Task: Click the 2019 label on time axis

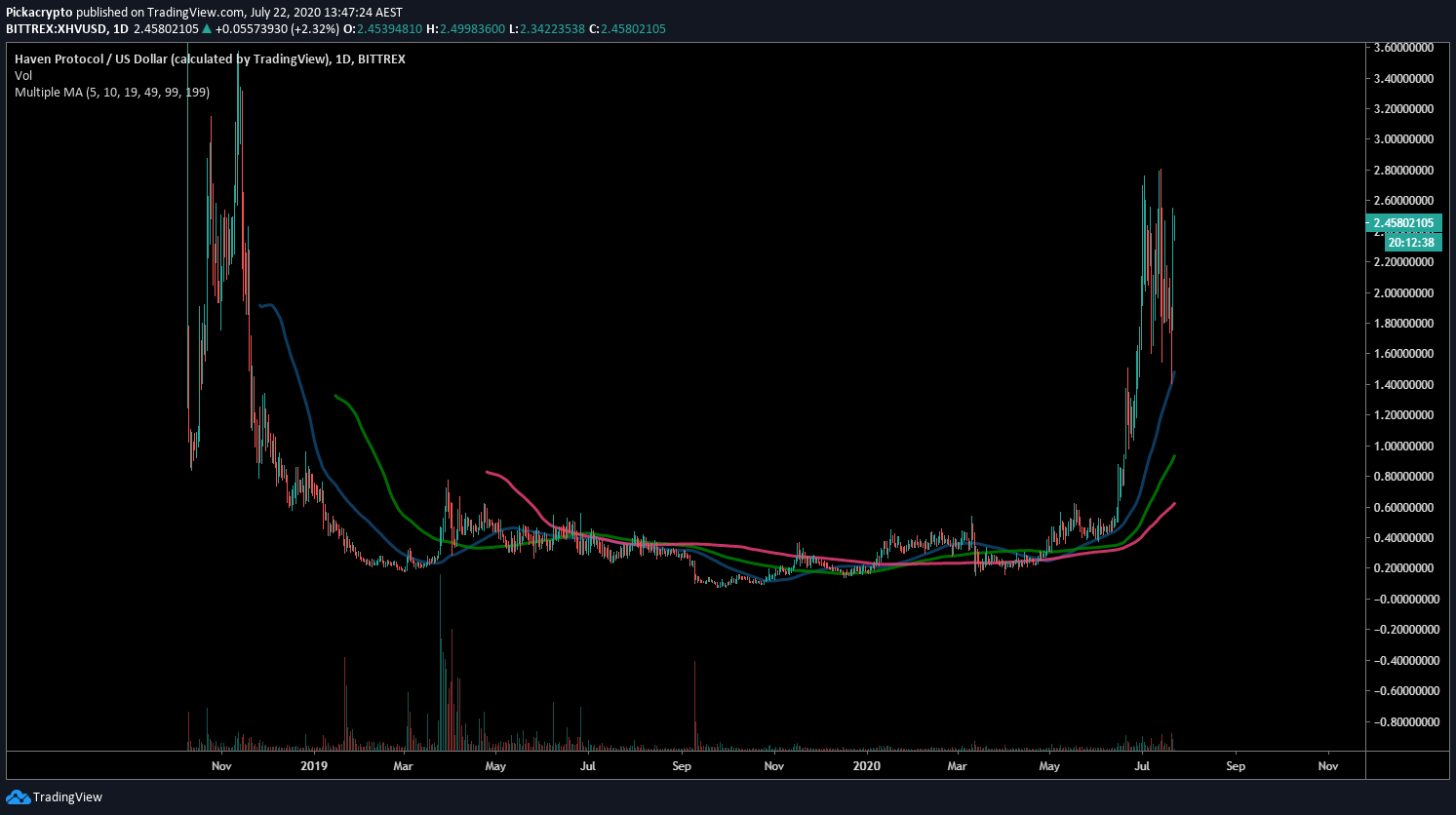Action: pyautogui.click(x=314, y=766)
